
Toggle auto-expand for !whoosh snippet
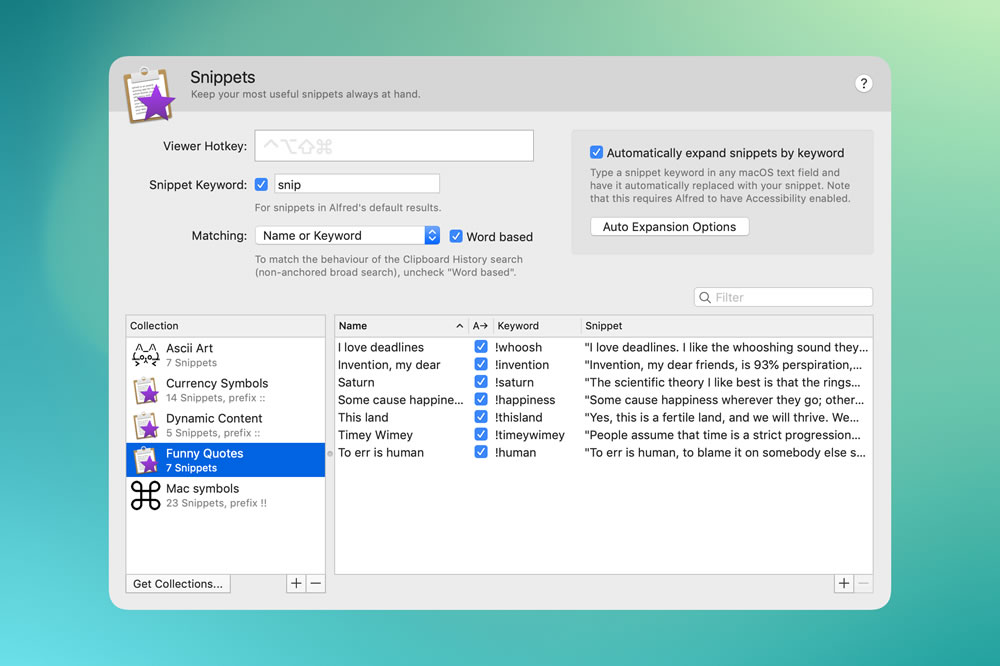(481, 346)
